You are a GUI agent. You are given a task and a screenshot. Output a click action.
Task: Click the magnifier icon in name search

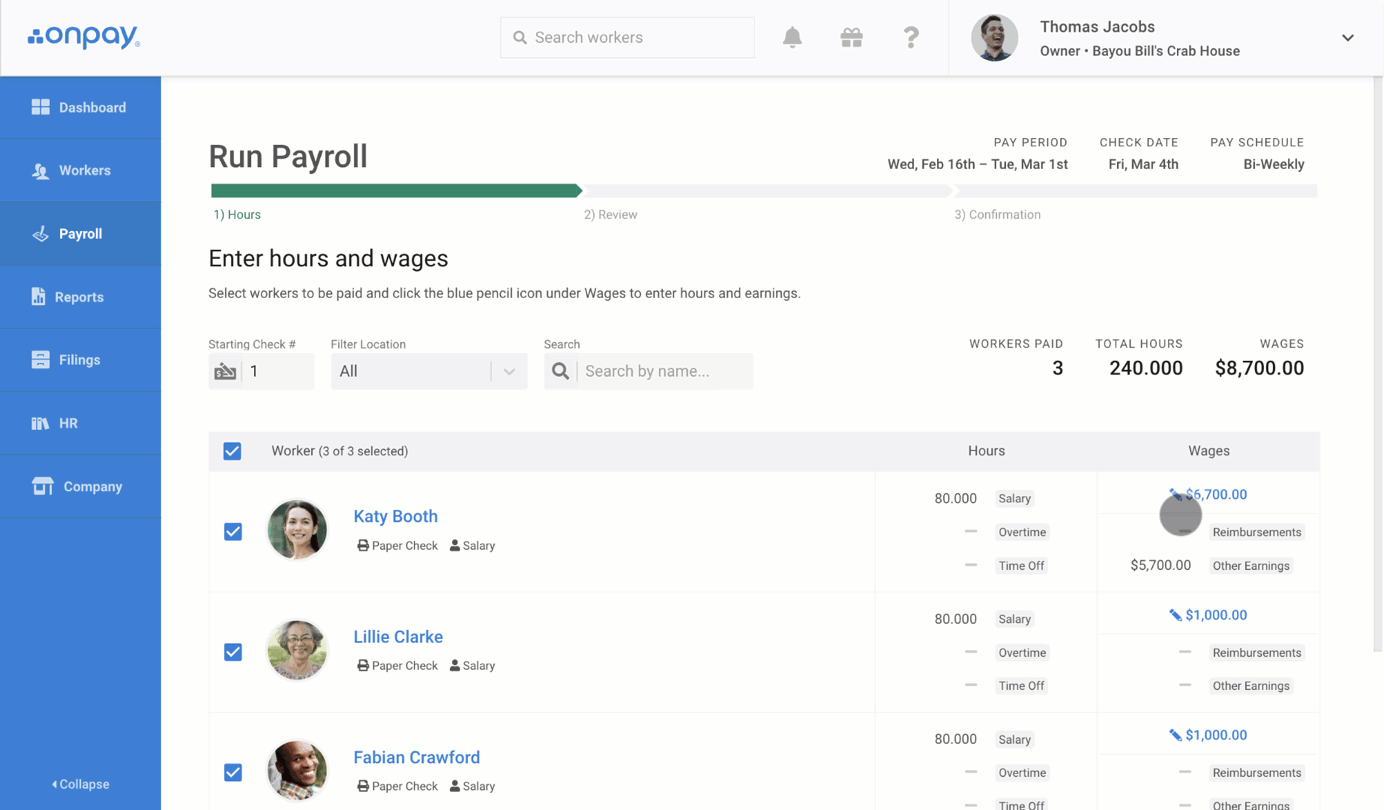560,372
